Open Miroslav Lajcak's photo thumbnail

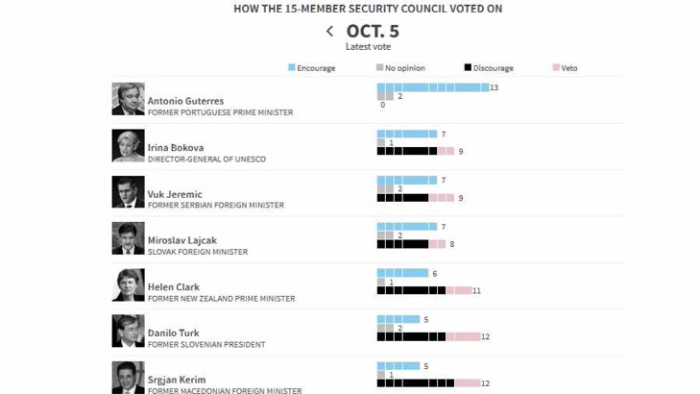(x=128, y=238)
